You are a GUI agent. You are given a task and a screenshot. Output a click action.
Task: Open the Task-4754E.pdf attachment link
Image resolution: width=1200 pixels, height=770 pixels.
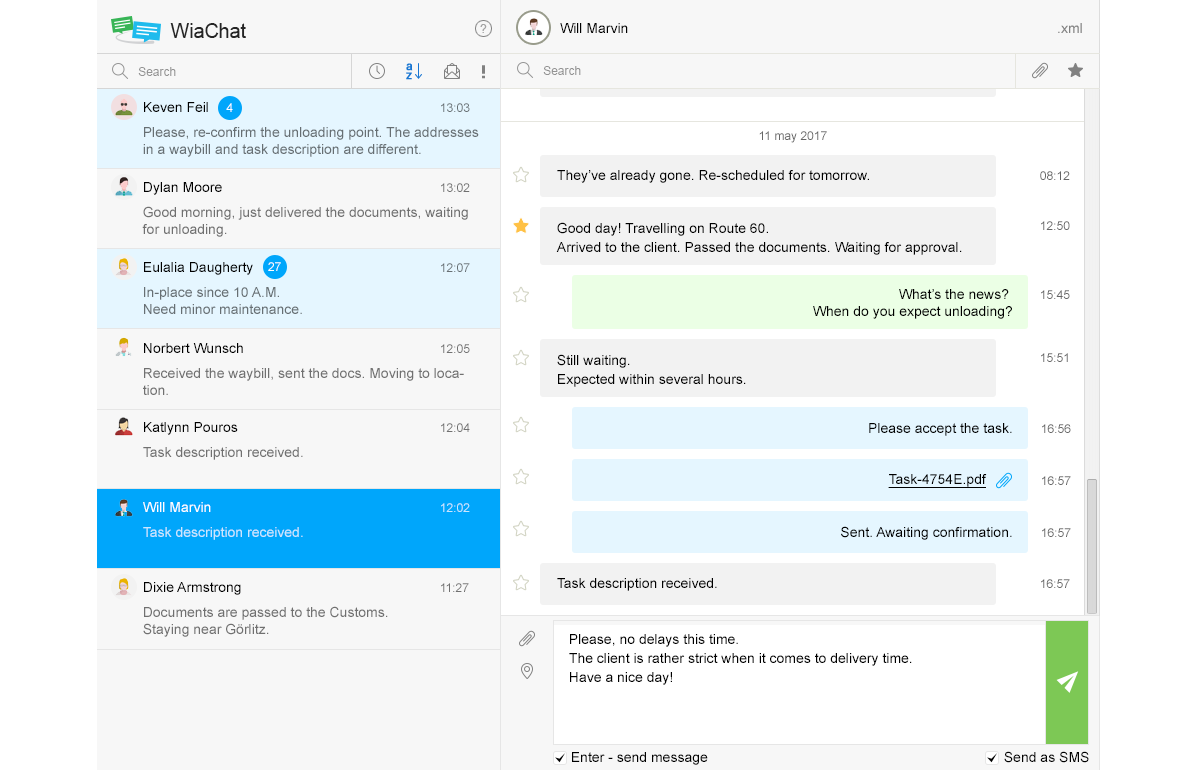coord(937,480)
